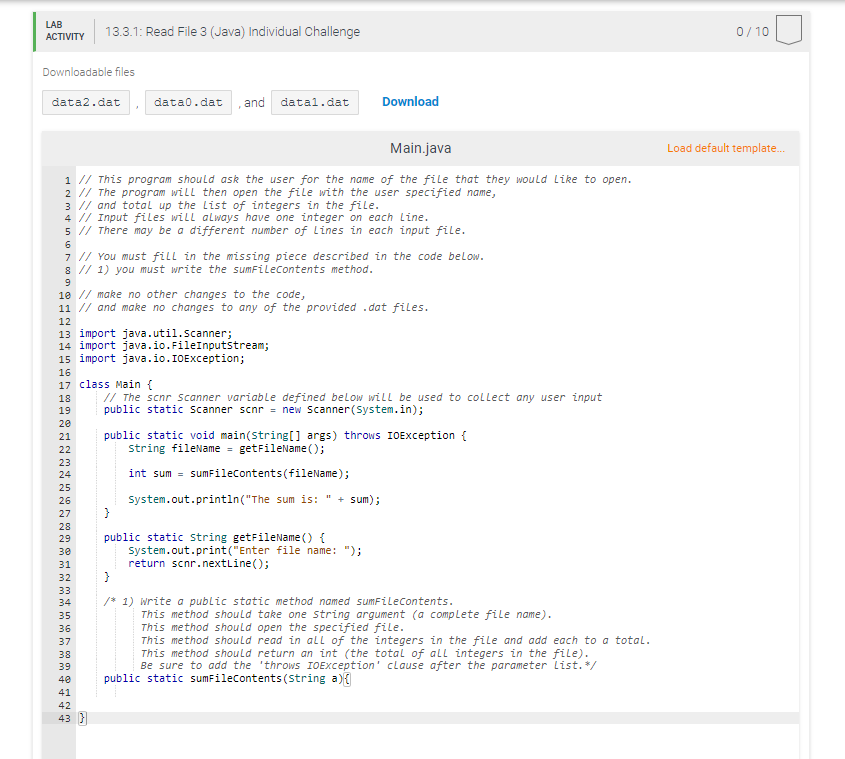Select the data0.dat file chip

[188, 101]
